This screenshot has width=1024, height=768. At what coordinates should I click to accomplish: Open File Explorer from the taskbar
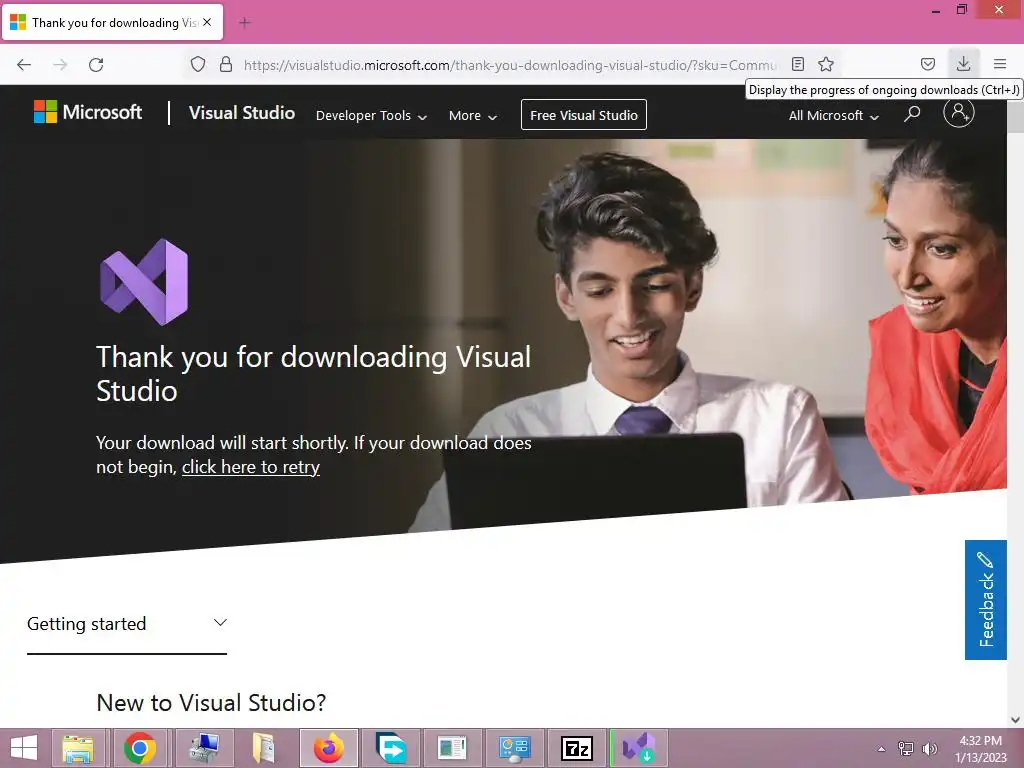(78, 748)
